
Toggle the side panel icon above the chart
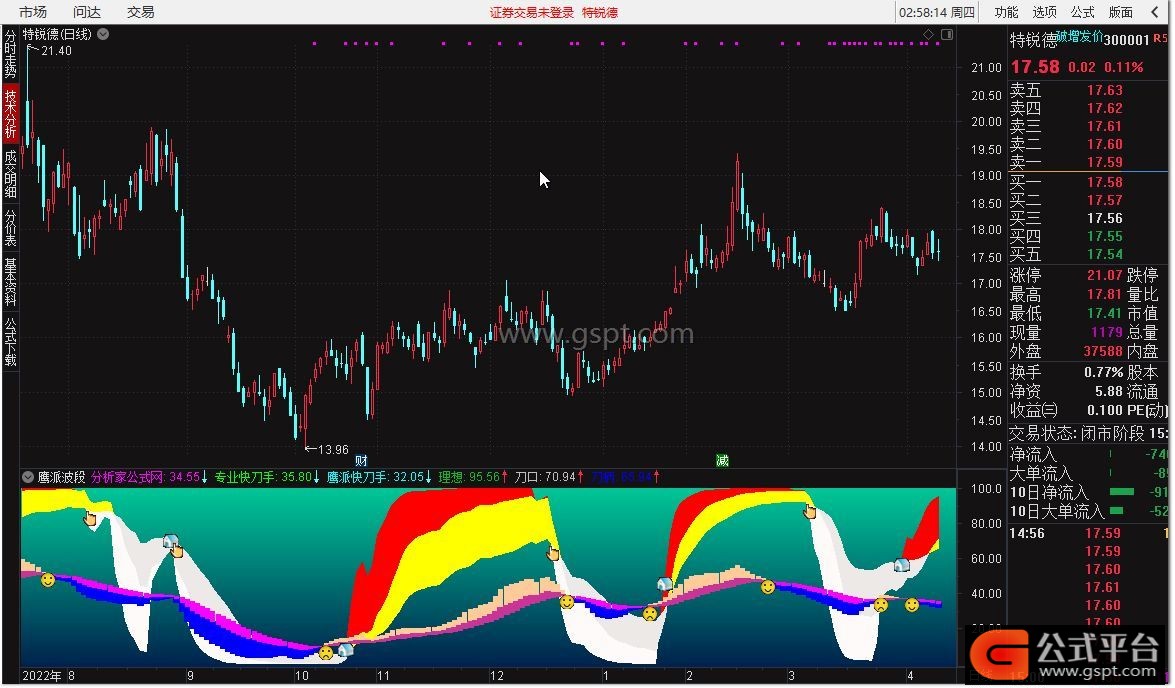[947, 34]
